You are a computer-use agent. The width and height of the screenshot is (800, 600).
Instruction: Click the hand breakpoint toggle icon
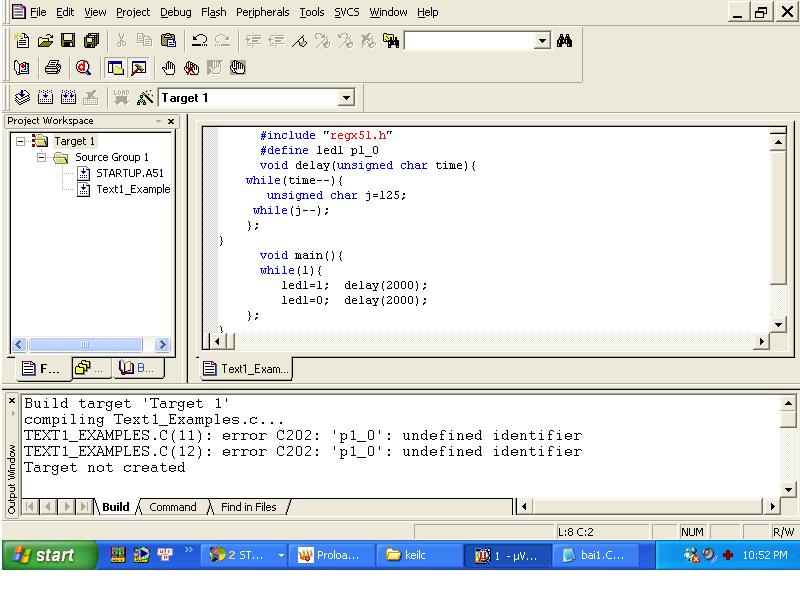(x=169, y=68)
